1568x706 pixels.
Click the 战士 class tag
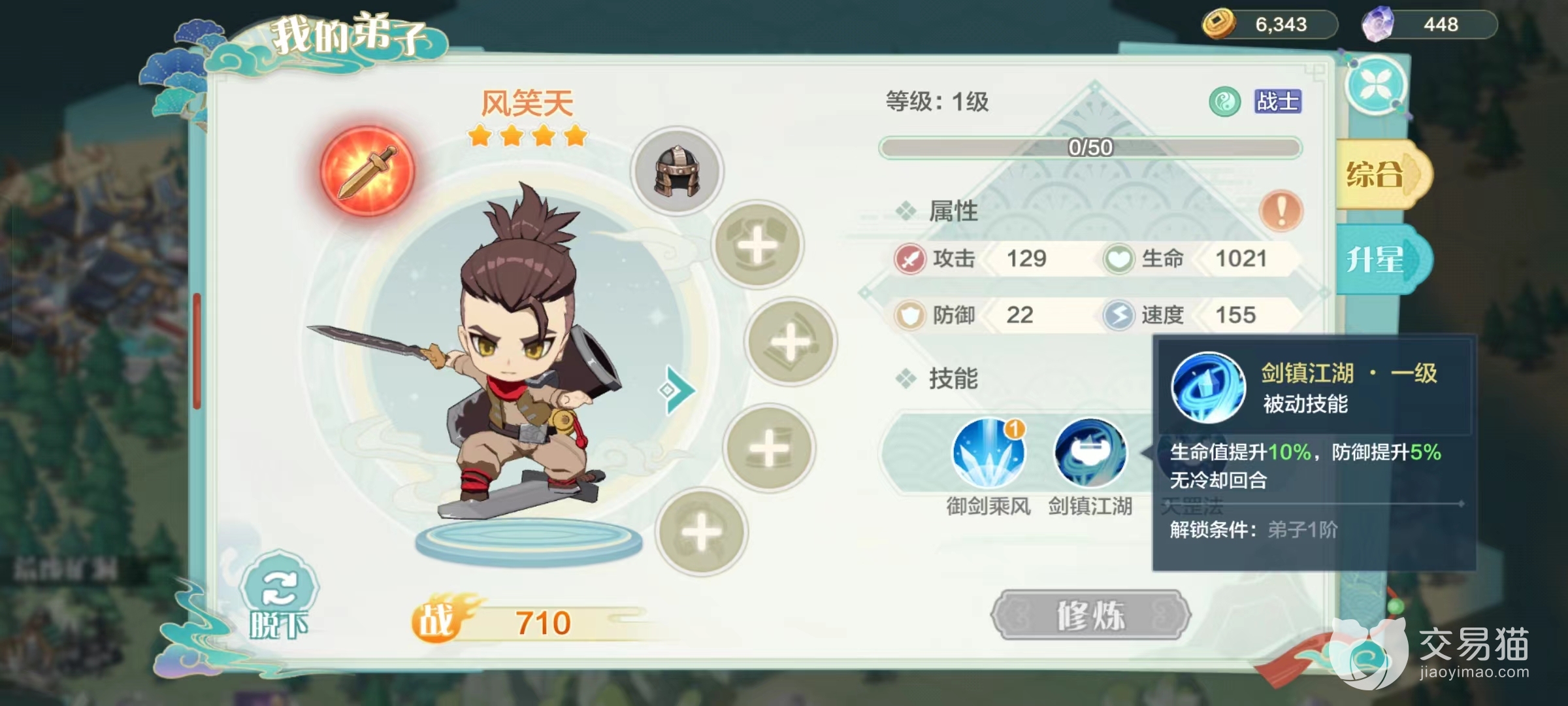click(x=1277, y=102)
